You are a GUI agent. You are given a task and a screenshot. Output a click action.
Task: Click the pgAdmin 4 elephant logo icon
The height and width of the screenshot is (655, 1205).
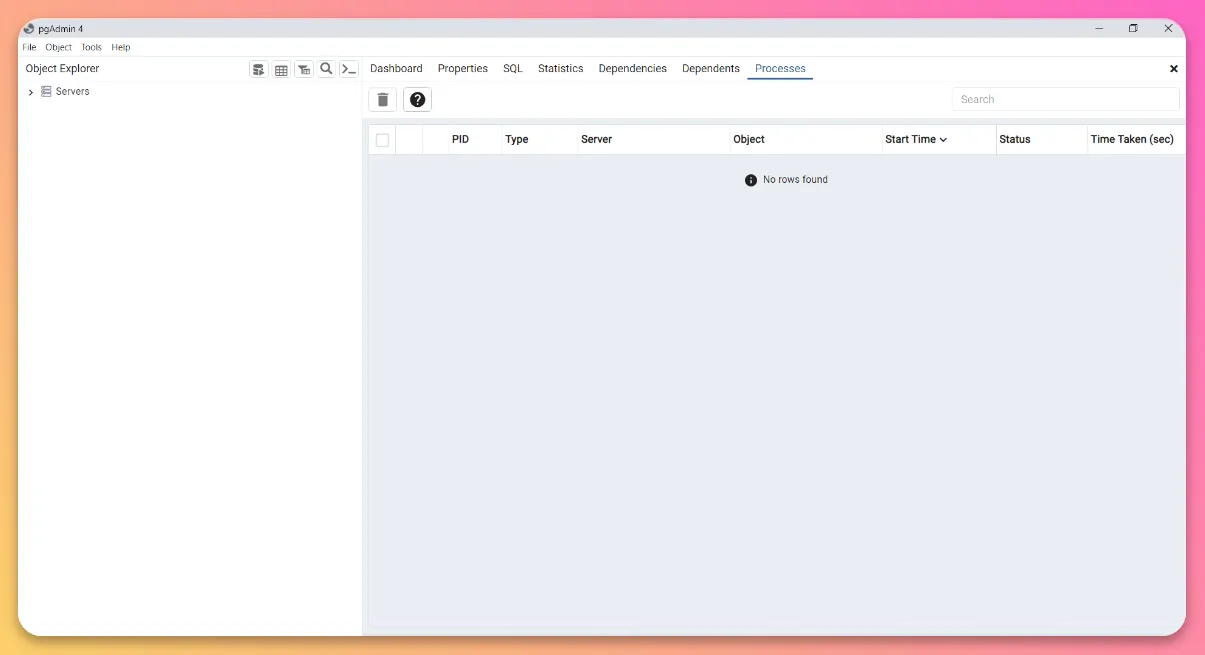[29, 29]
